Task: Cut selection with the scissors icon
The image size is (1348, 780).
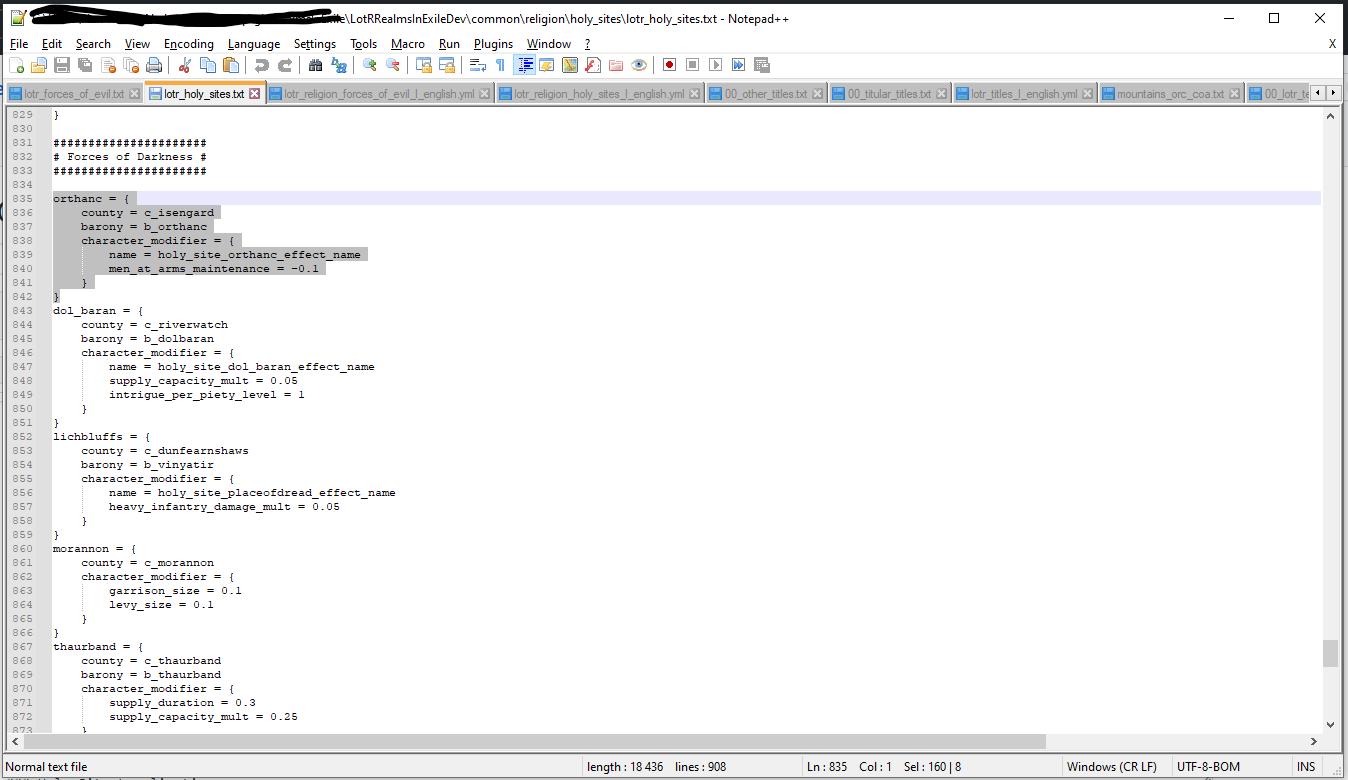Action: point(185,65)
